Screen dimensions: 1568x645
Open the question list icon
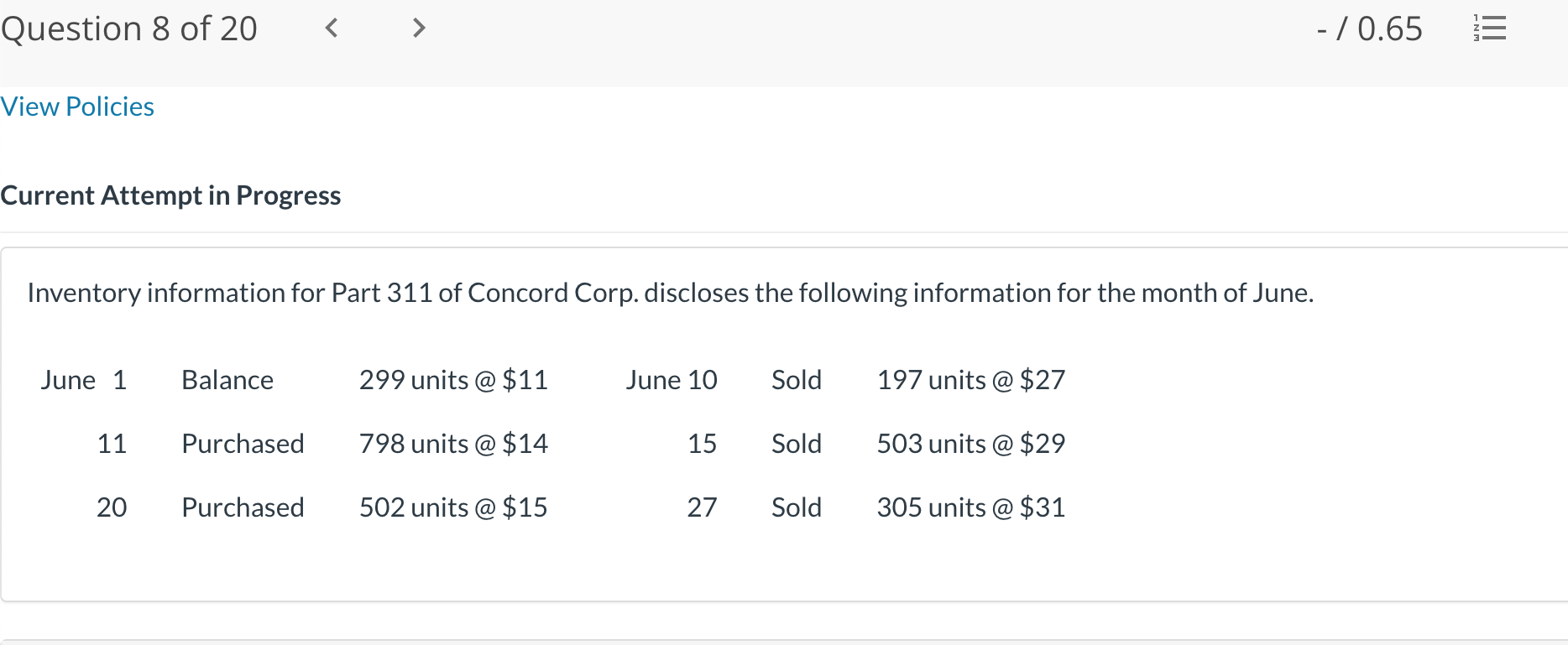point(1490,29)
